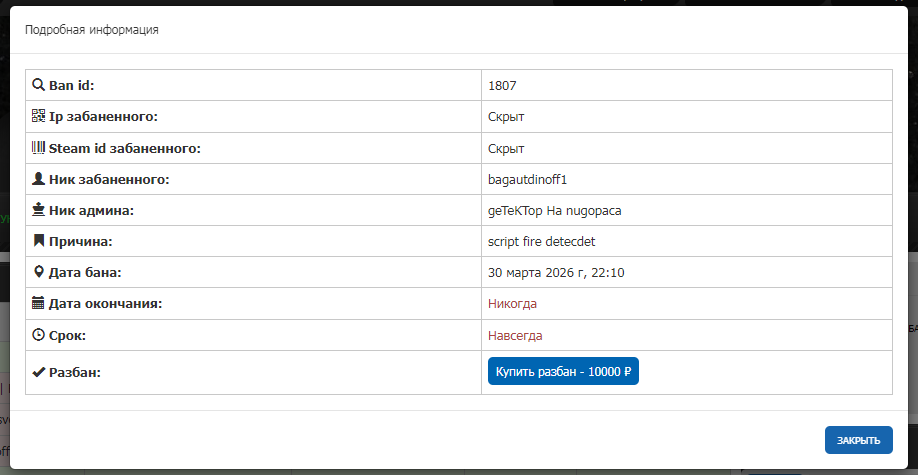918x475 pixels.
Task: Click the map marker icon beside Дата бана
Action: (39, 272)
